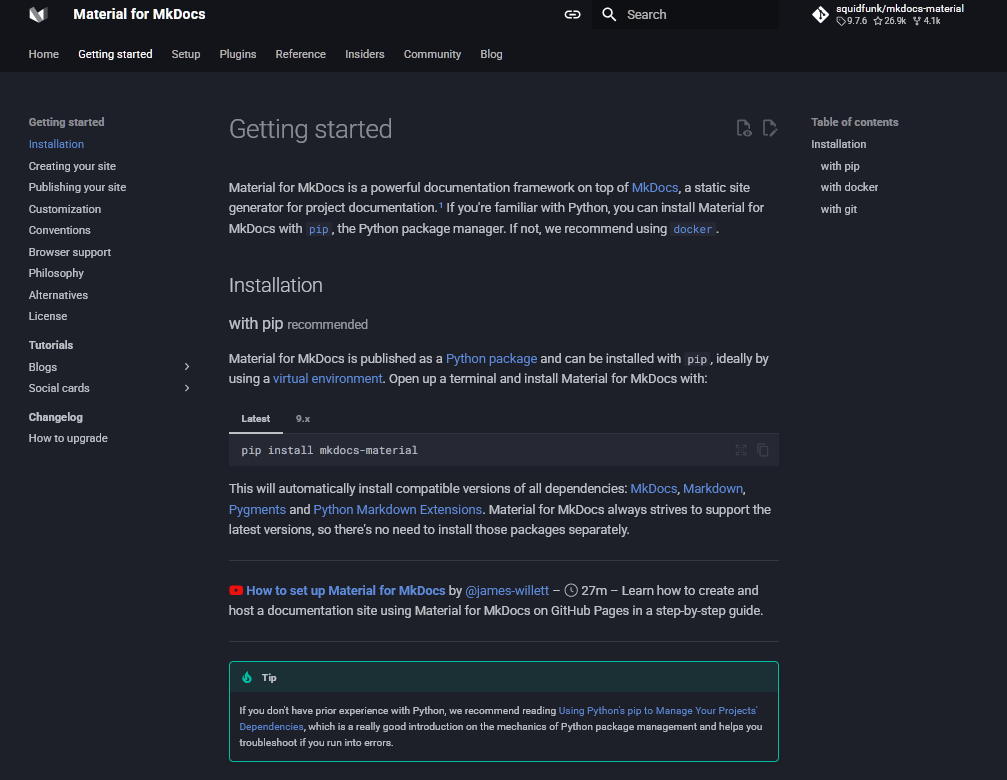Open the License page

click(x=48, y=316)
